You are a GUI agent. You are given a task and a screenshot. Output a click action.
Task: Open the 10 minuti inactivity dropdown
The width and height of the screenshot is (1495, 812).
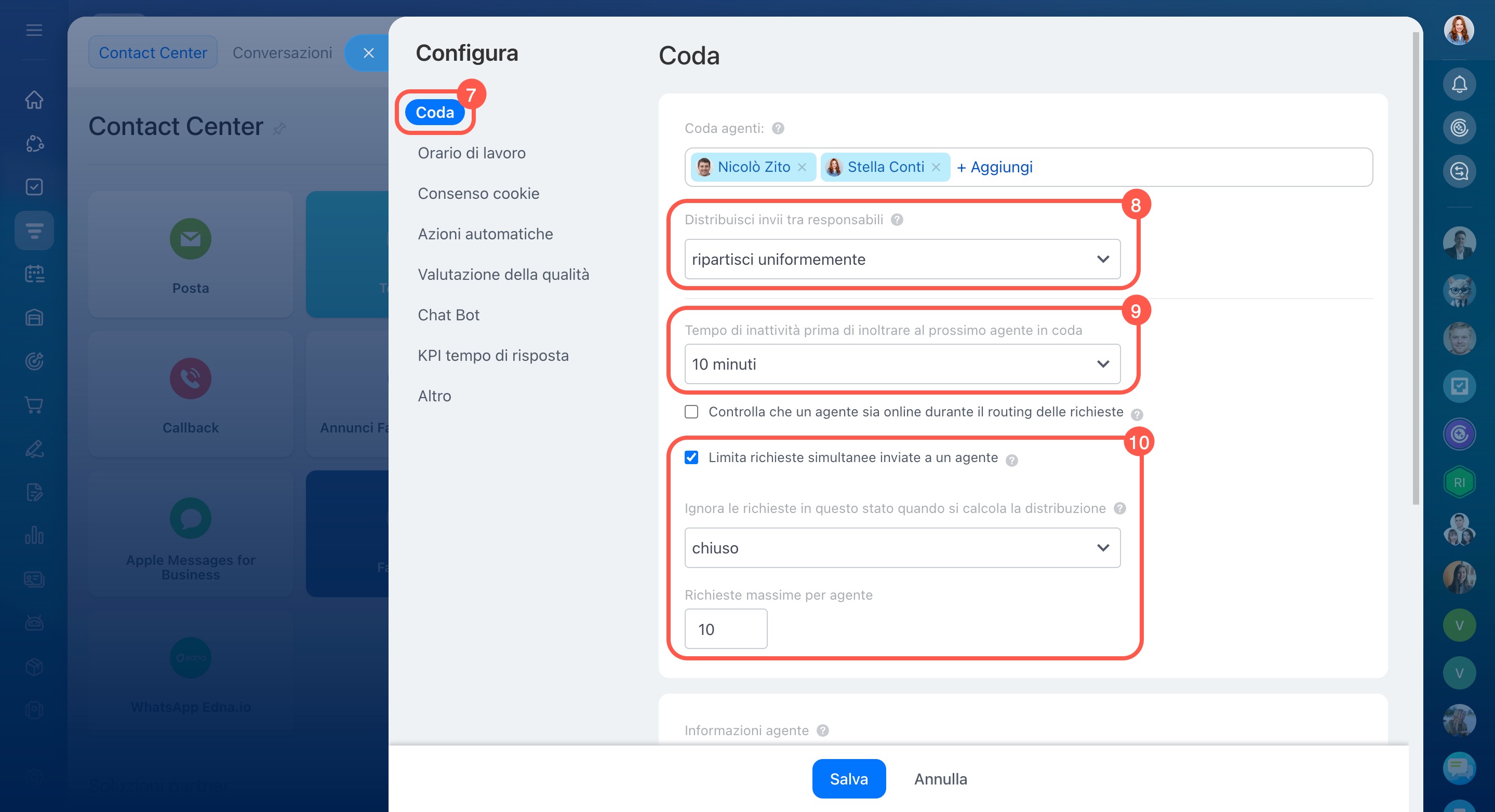coord(902,364)
